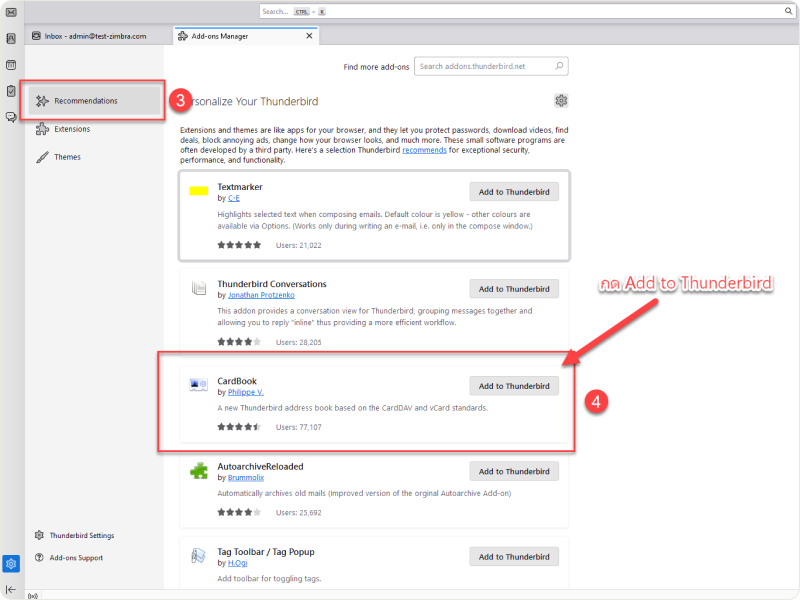Open the Recommendations category
The image size is (800, 600).
click(x=95, y=101)
